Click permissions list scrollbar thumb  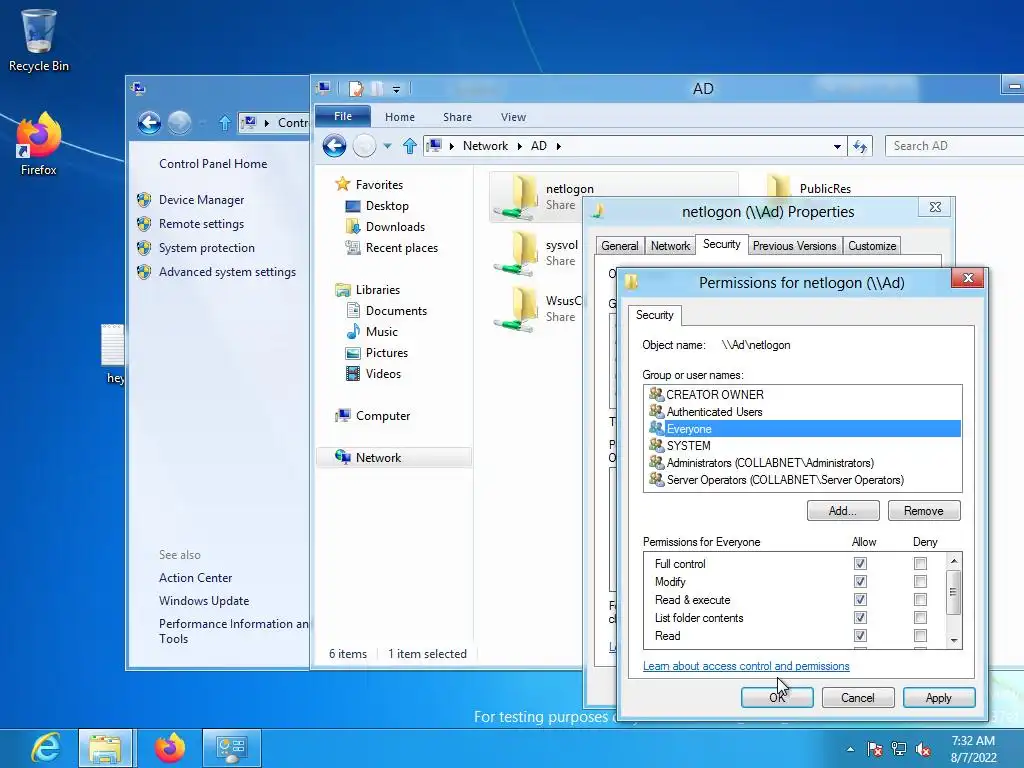[953, 592]
